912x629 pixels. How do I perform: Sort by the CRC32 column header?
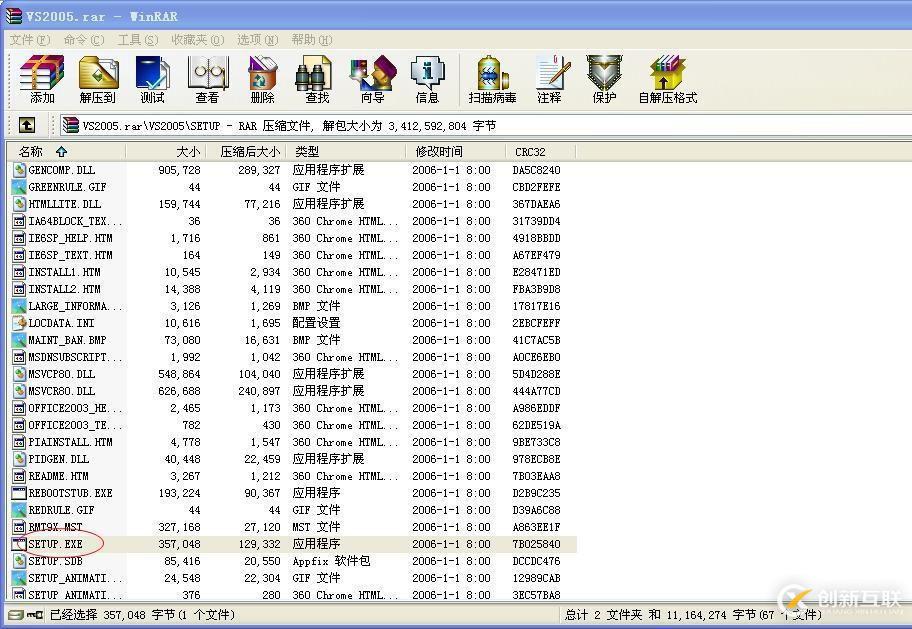[x=540, y=152]
